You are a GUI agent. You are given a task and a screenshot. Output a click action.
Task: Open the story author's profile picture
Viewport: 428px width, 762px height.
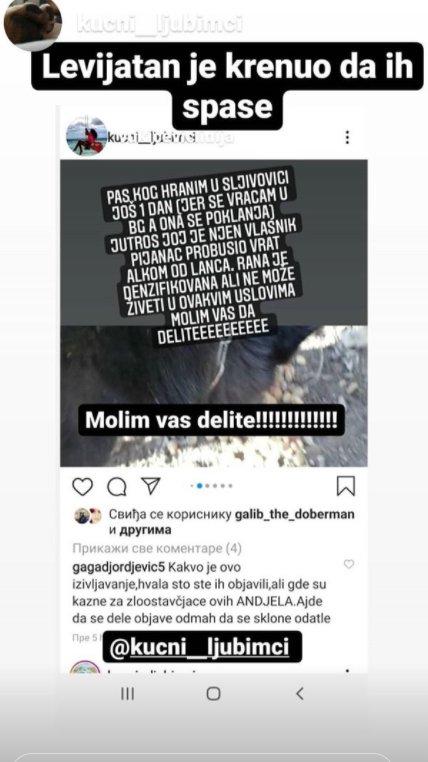33,21
